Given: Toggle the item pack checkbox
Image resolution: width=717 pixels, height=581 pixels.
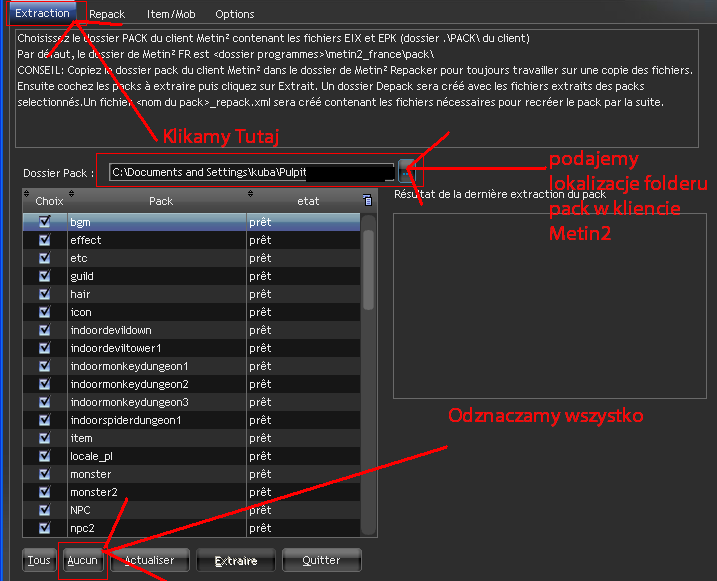Looking at the screenshot, I should (x=44, y=437).
